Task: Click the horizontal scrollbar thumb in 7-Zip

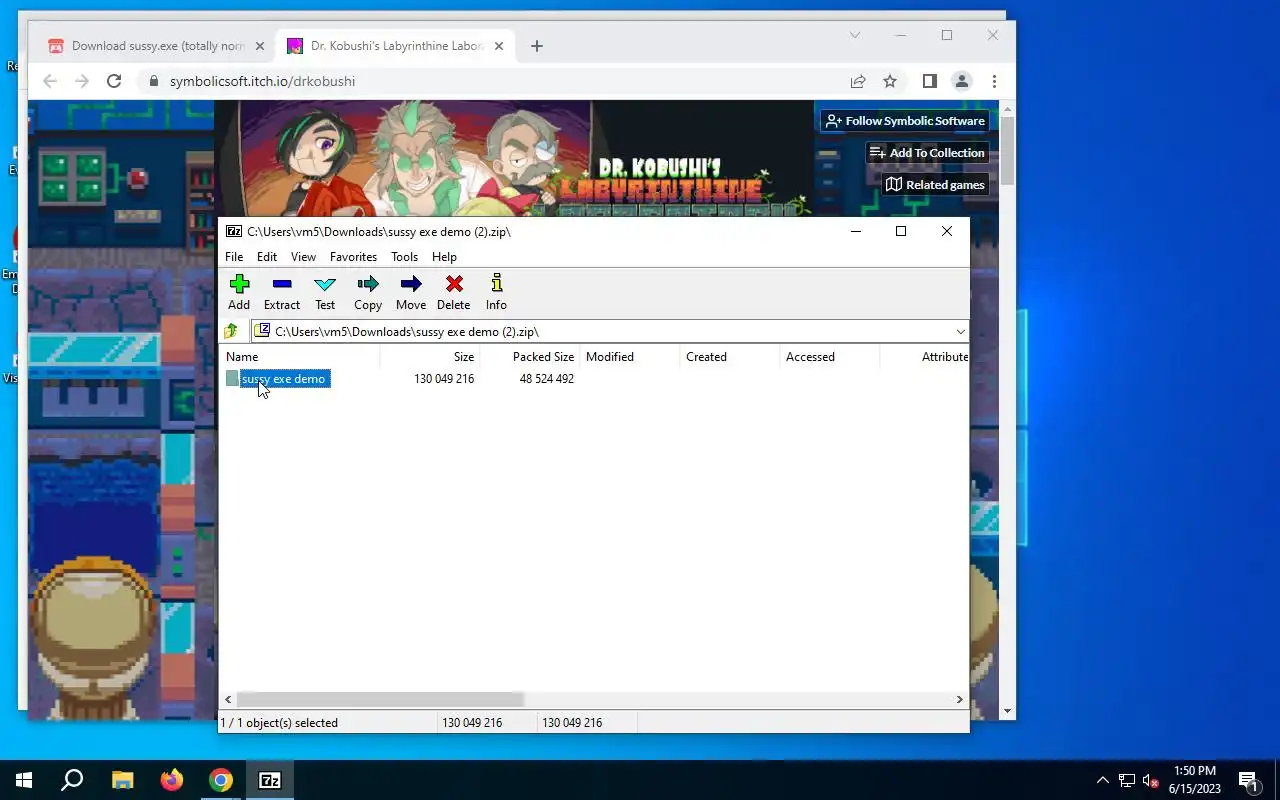Action: click(x=380, y=700)
